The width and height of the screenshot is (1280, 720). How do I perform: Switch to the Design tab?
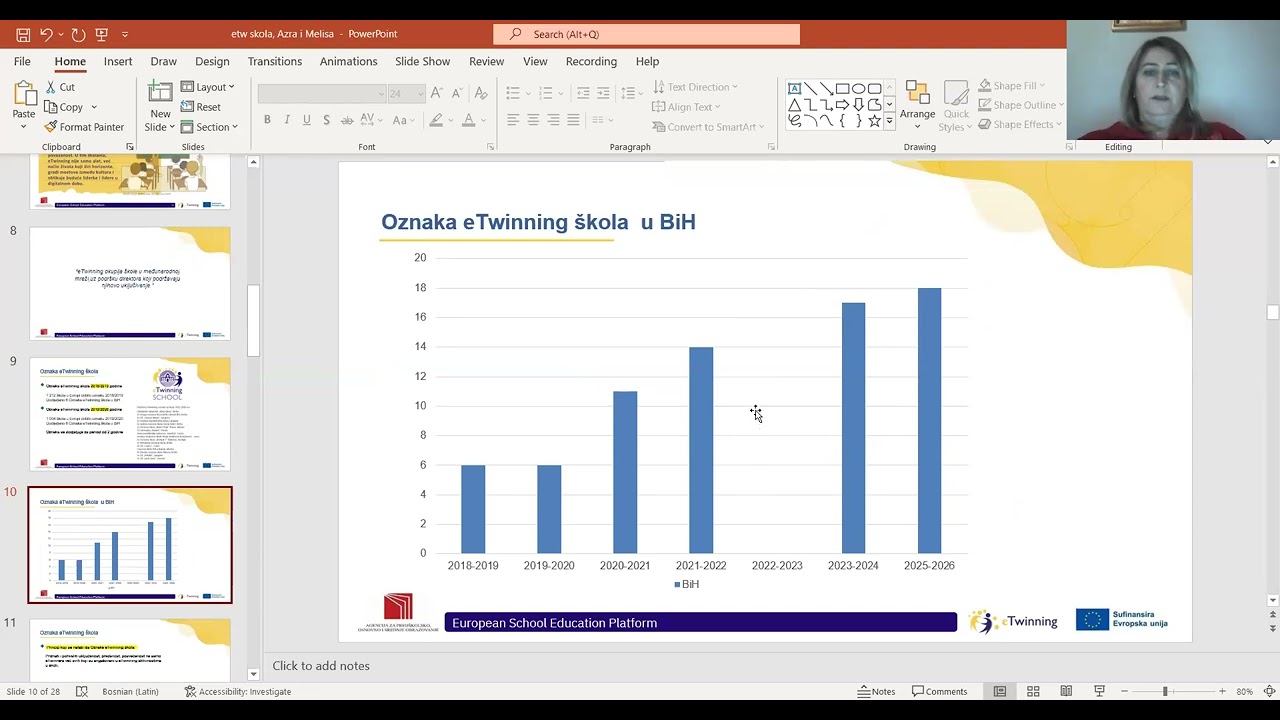pyautogui.click(x=212, y=61)
